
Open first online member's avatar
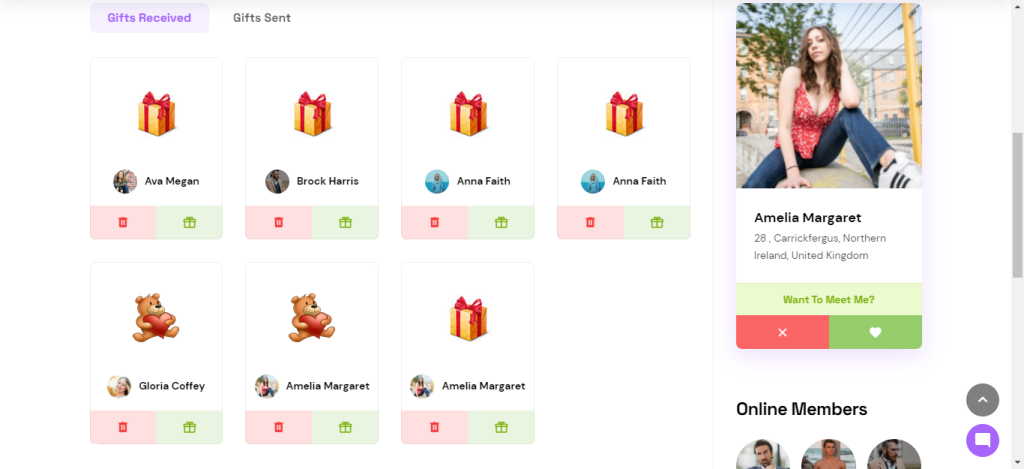(763, 457)
